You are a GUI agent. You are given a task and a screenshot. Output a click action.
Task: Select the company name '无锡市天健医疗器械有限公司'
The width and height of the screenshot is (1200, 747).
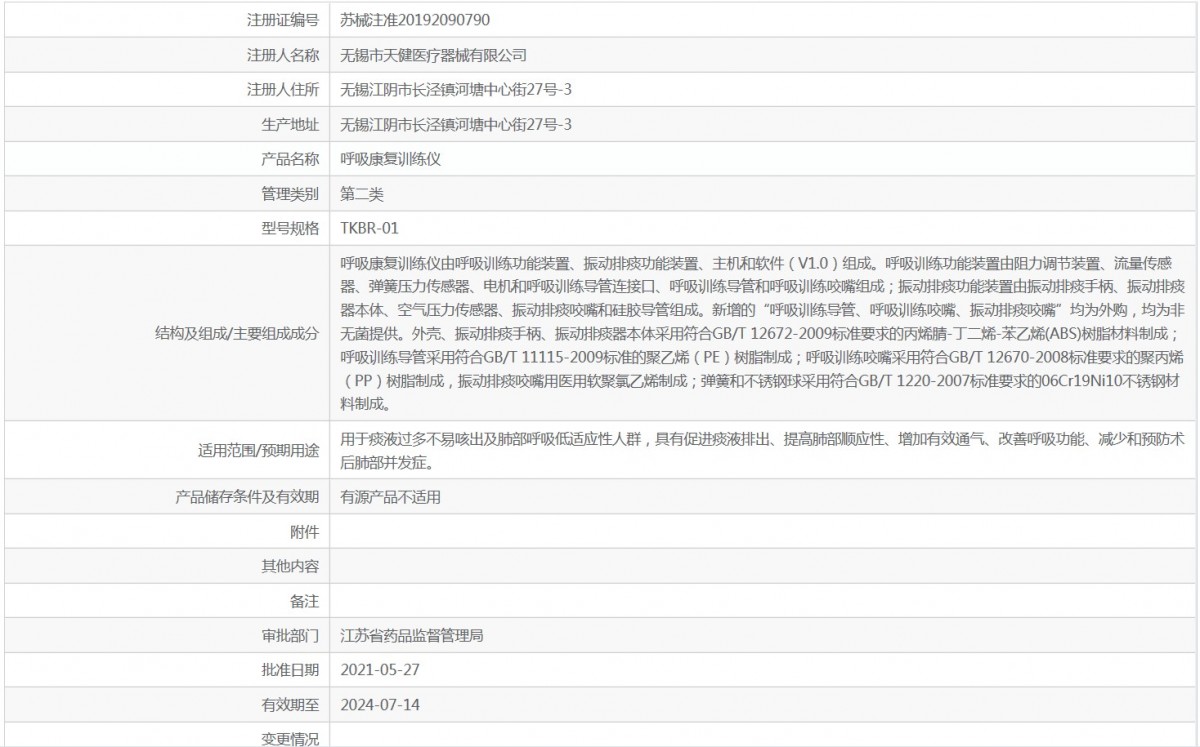[434, 55]
